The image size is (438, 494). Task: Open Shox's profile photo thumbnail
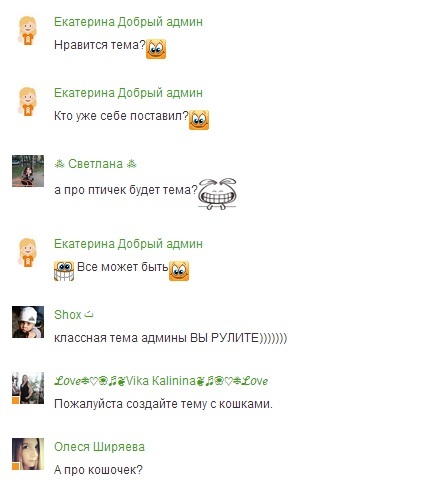pyautogui.click(x=28, y=322)
